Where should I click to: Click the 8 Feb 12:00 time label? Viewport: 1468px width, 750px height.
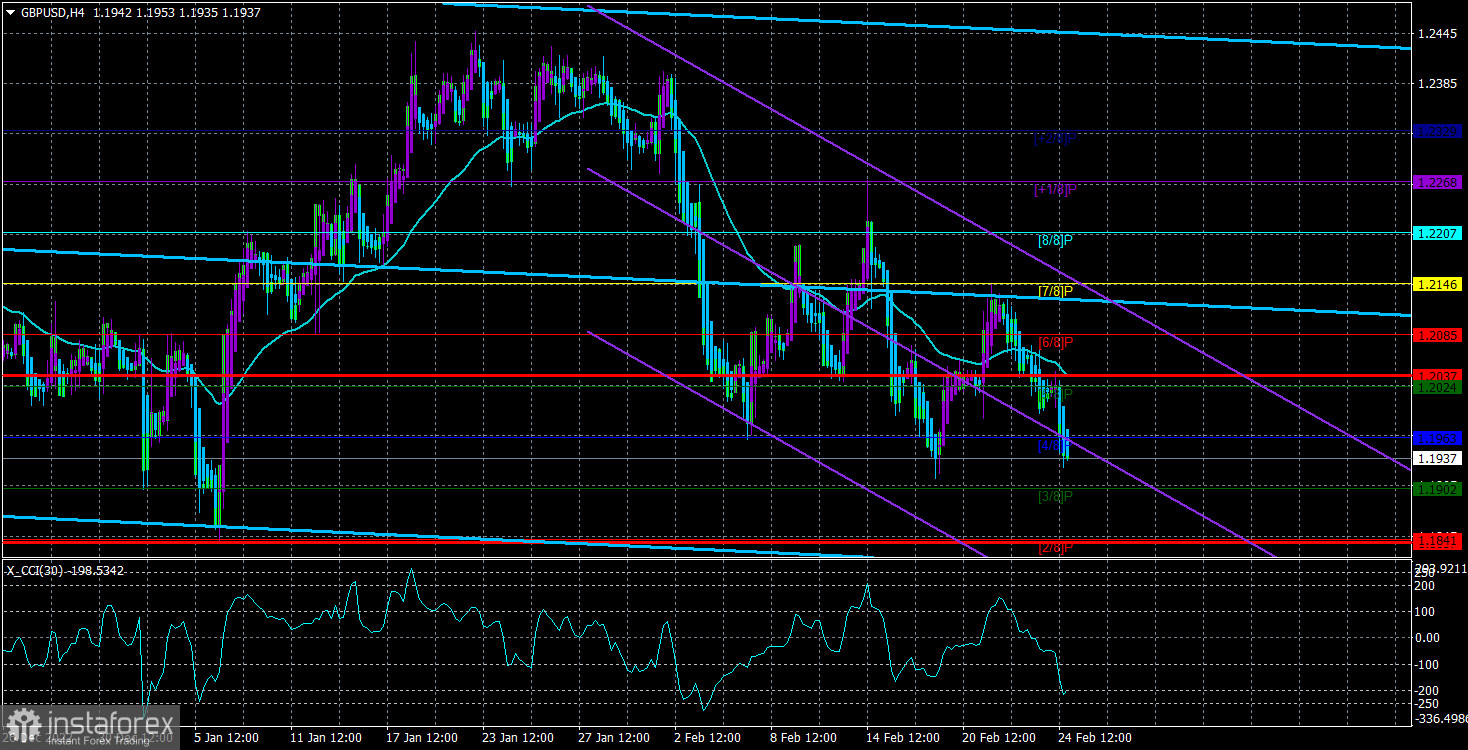pyautogui.click(x=804, y=738)
